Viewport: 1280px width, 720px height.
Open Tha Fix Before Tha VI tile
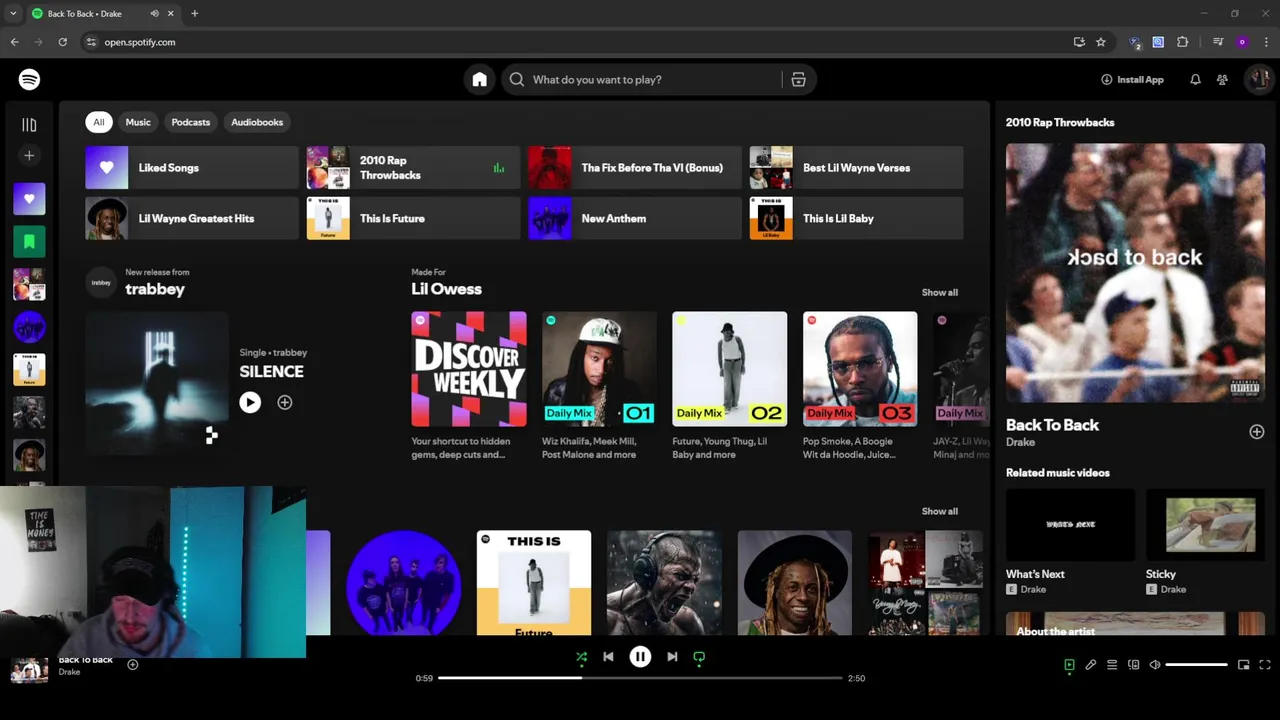click(635, 168)
